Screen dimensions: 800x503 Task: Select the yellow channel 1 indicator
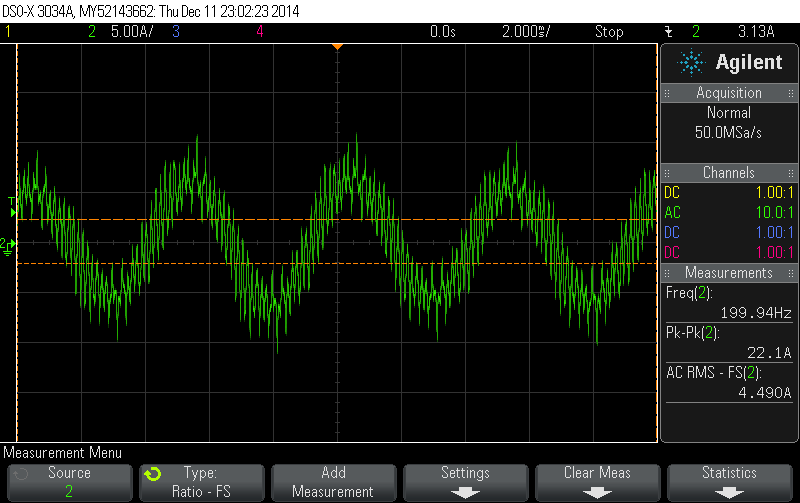[x=9, y=32]
